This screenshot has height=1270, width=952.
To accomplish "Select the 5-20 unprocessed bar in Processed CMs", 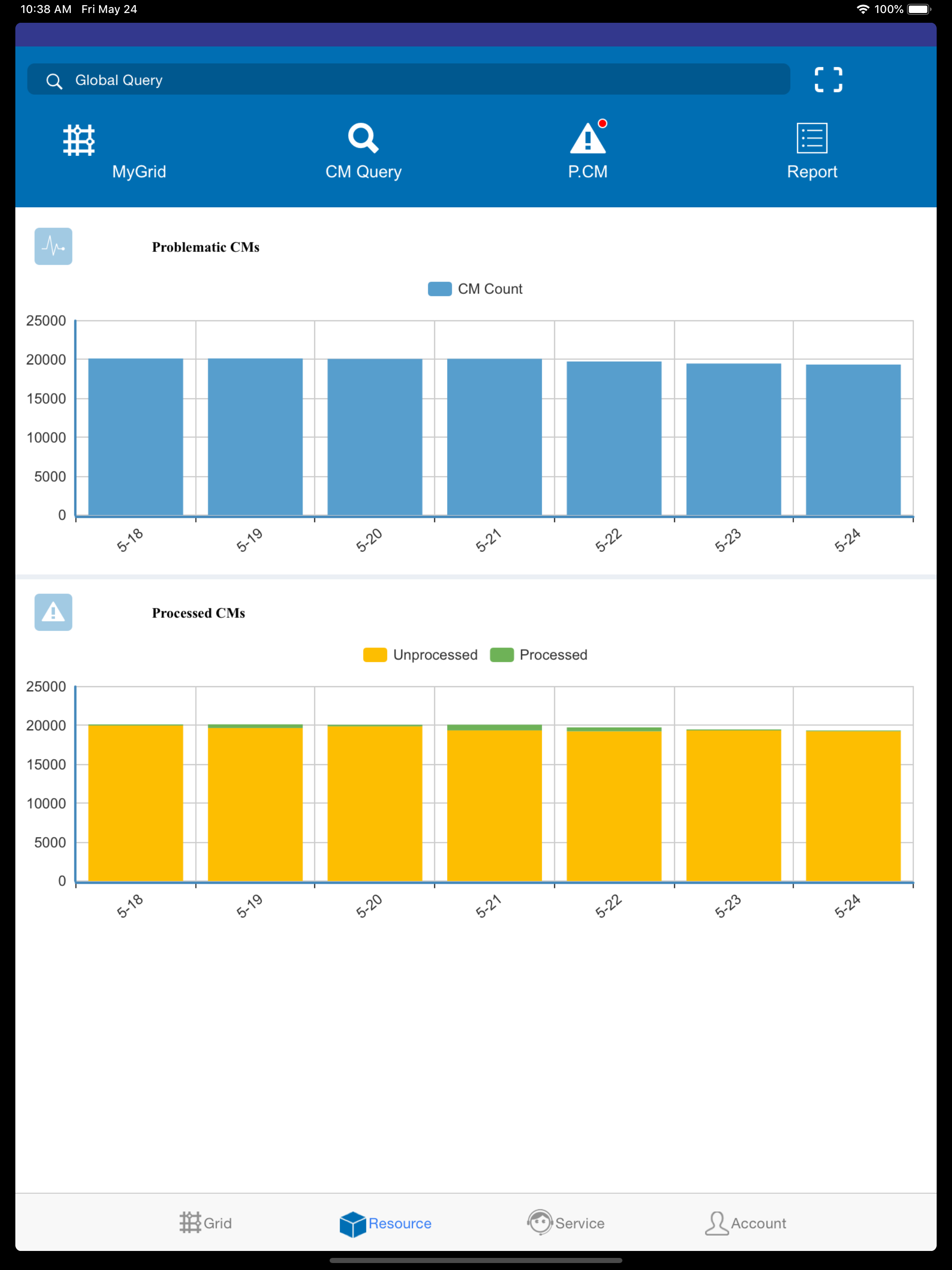I will (x=375, y=804).
